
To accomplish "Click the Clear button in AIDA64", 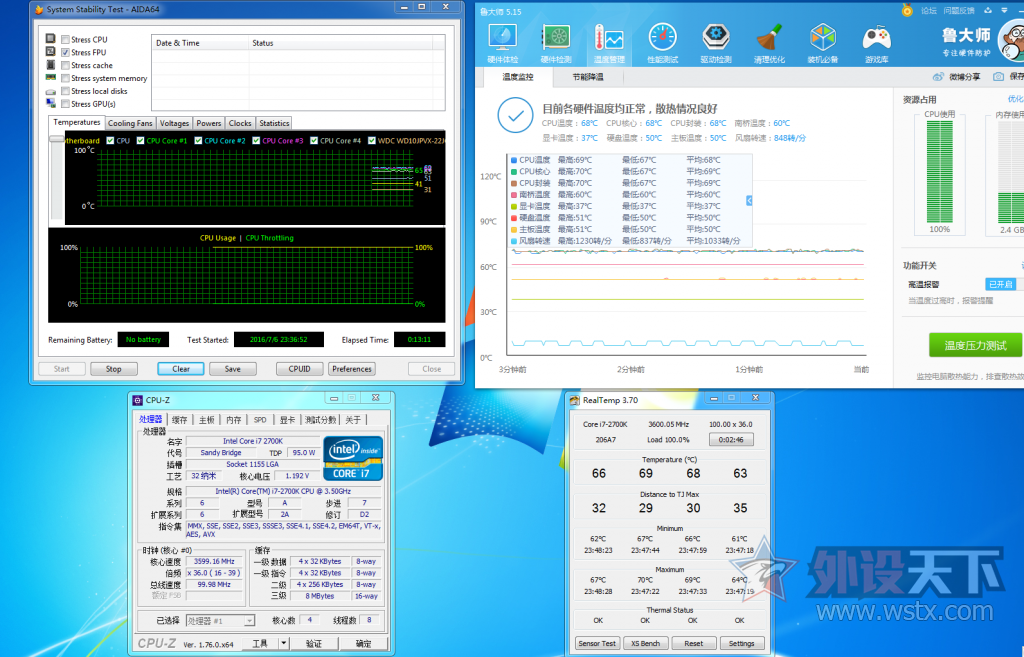I will [x=181, y=369].
